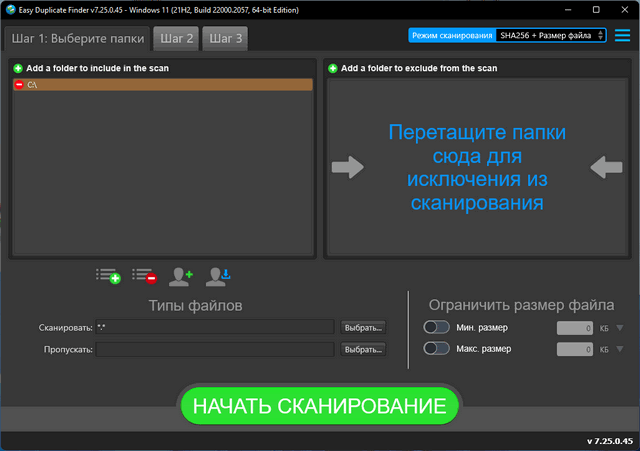
Task: Enable the Макс. размер toggle
Action: (436, 348)
